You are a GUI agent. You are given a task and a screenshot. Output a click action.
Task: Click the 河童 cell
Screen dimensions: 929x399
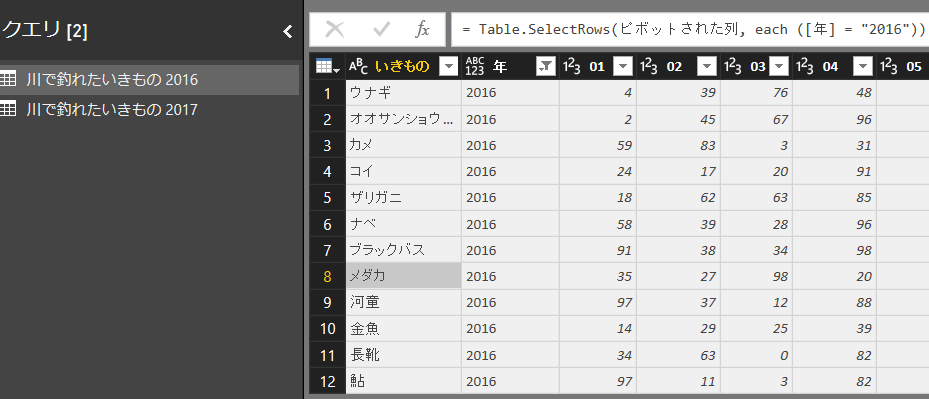(403, 302)
